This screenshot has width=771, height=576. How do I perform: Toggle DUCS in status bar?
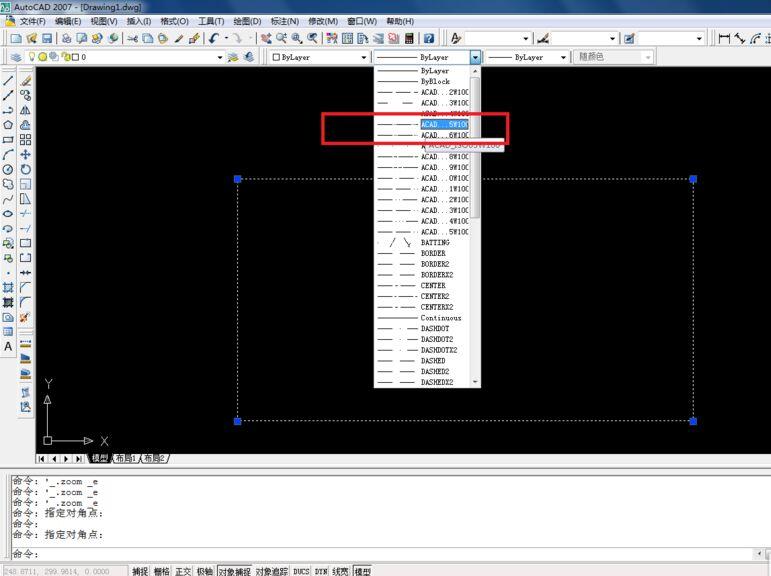[301, 571]
